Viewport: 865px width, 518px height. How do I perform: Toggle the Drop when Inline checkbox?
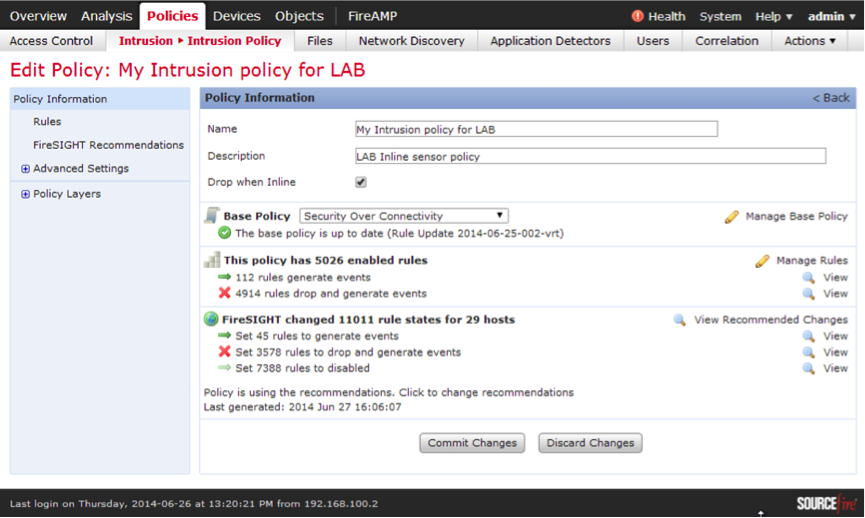point(361,182)
